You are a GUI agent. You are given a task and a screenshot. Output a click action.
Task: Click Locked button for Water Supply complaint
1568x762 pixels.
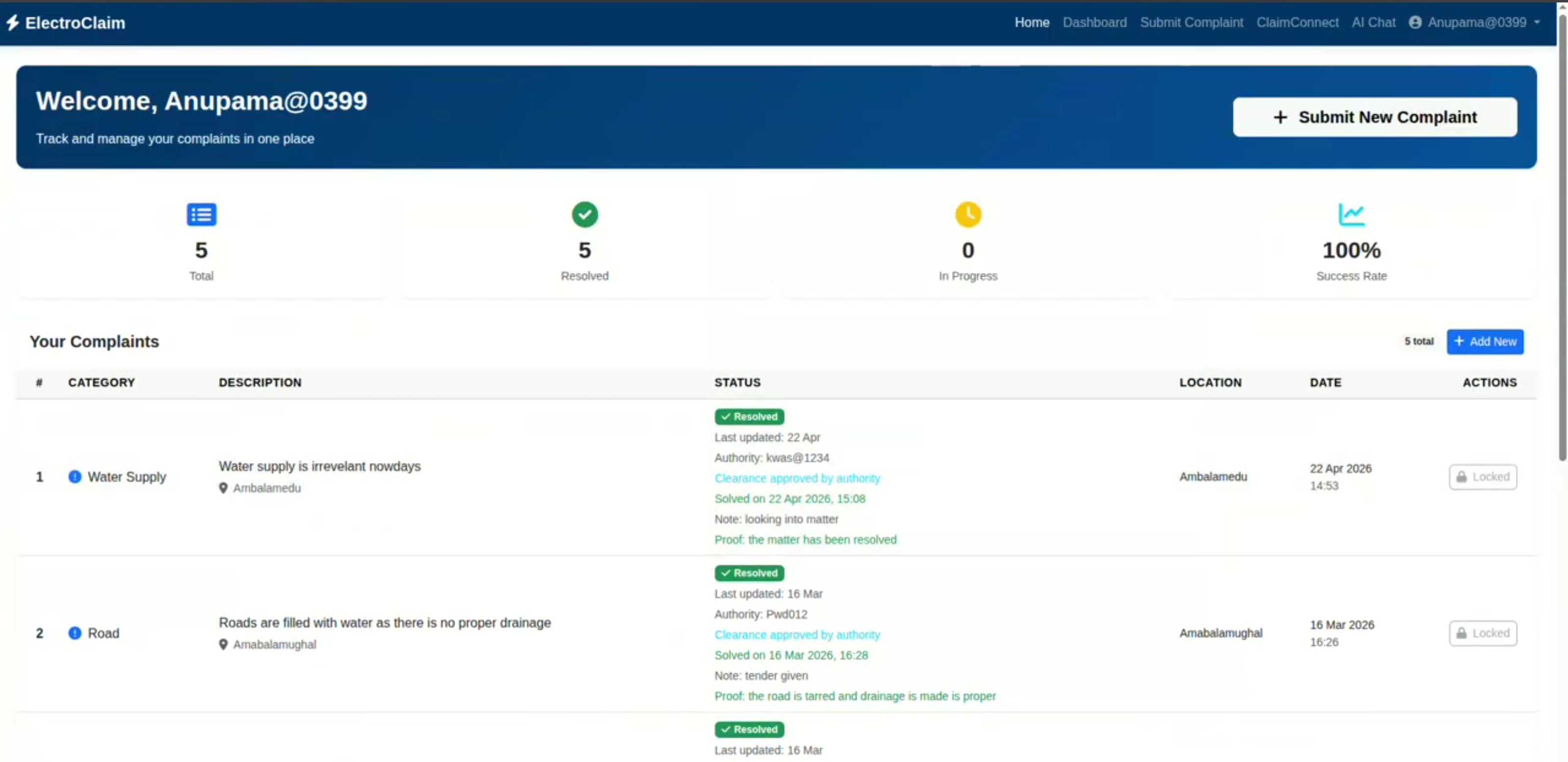(x=1482, y=477)
